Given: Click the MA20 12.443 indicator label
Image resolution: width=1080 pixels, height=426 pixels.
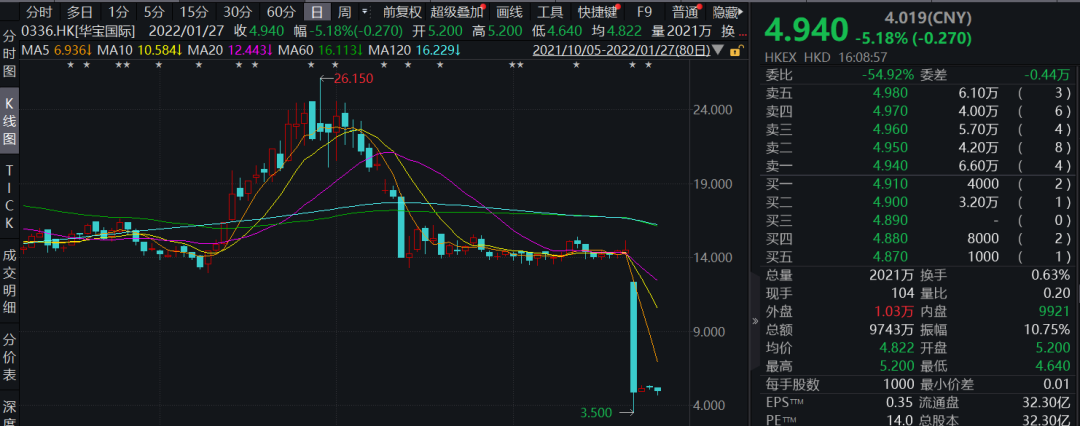Looking at the screenshot, I should tap(229, 50).
